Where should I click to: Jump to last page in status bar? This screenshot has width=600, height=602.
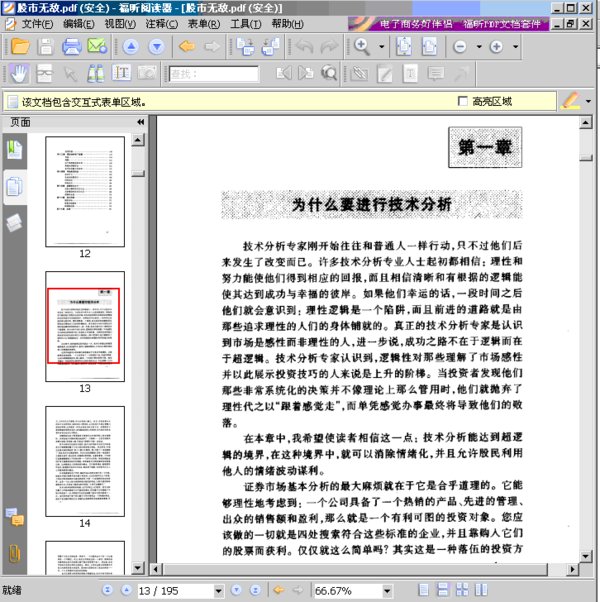coord(255,590)
